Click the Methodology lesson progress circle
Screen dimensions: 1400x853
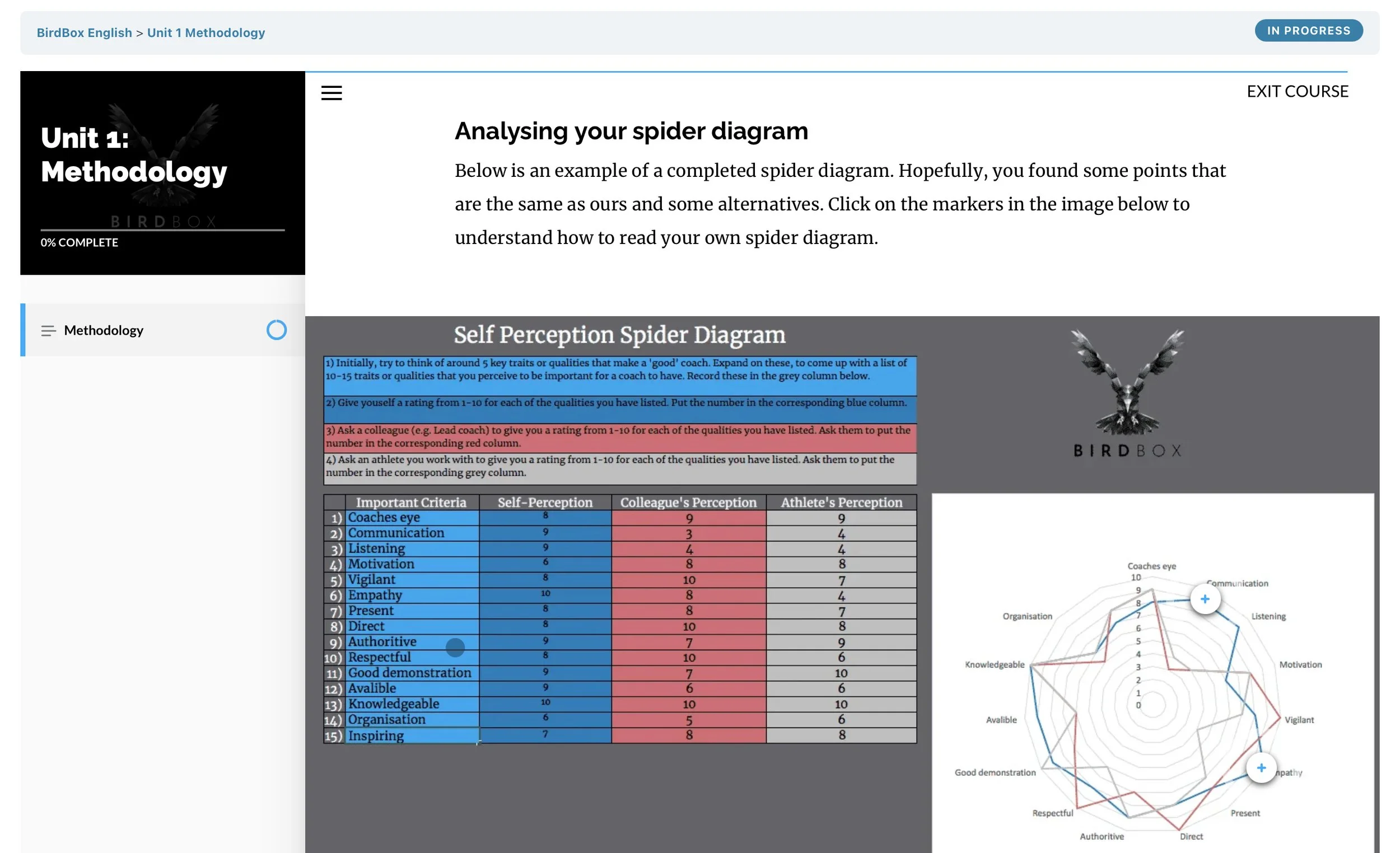[x=276, y=330]
